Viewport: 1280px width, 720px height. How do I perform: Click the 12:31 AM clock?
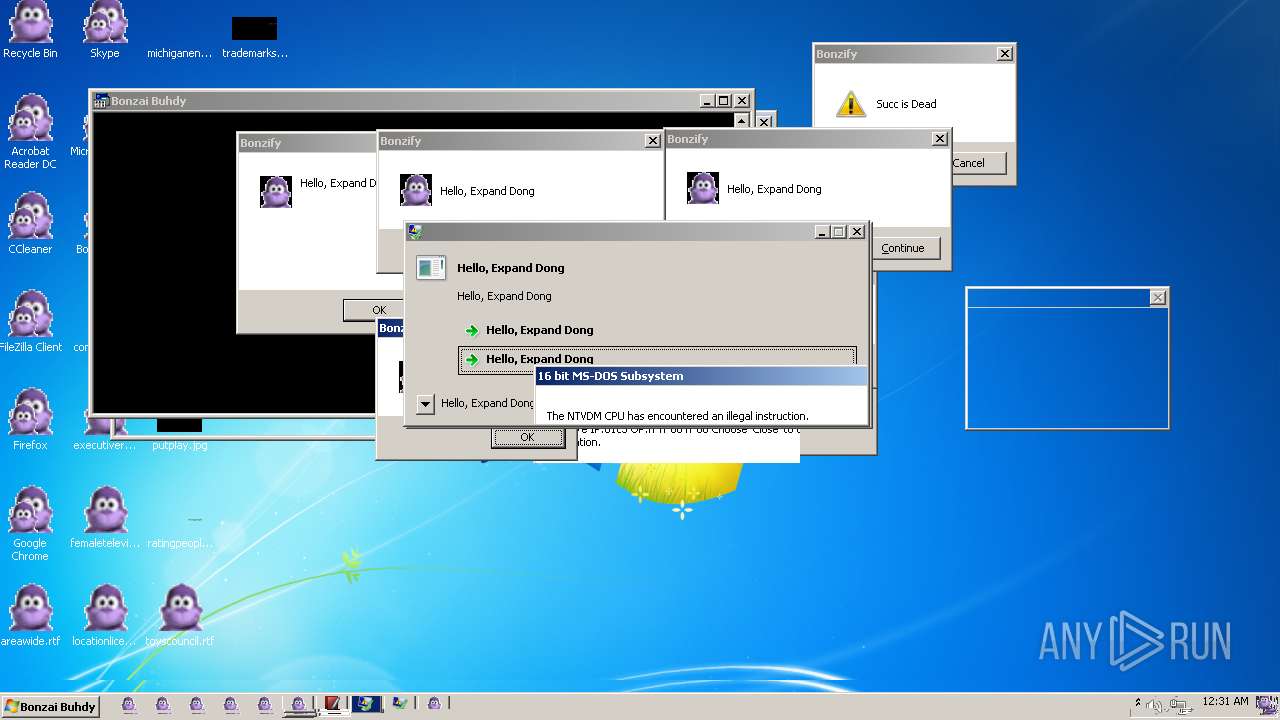[1225, 701]
